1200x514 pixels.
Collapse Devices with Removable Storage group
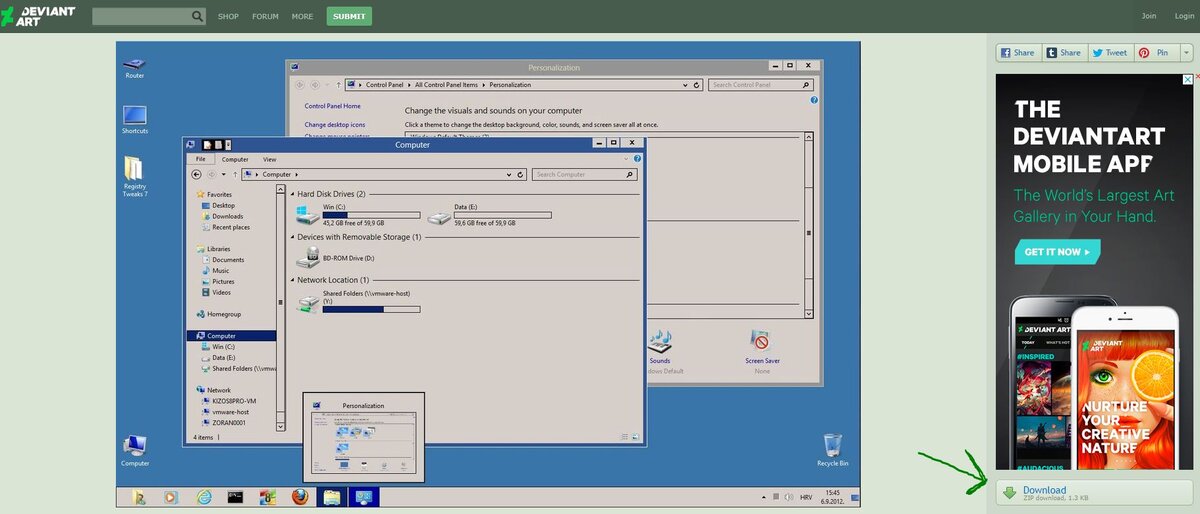tap(292, 237)
